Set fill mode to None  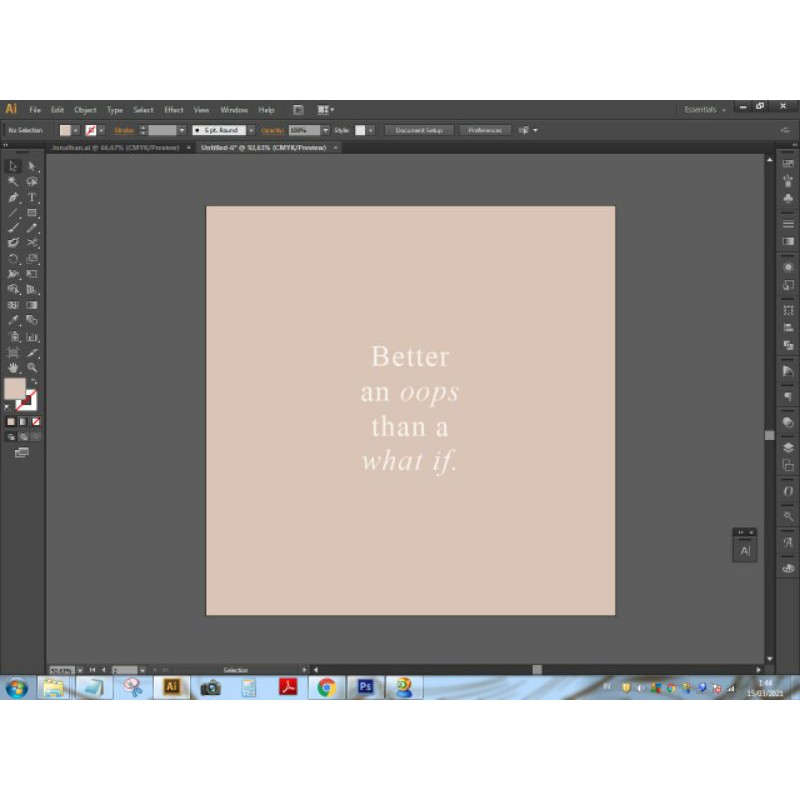click(x=36, y=422)
